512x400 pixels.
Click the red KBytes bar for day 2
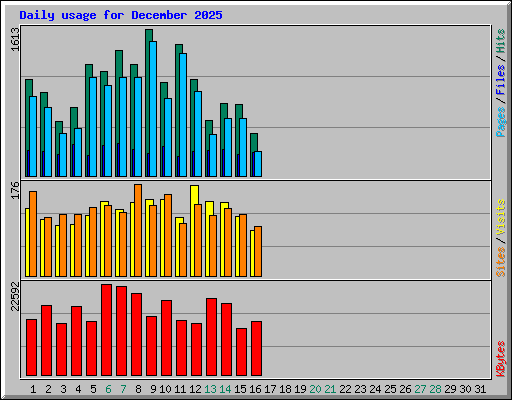click(x=46, y=340)
